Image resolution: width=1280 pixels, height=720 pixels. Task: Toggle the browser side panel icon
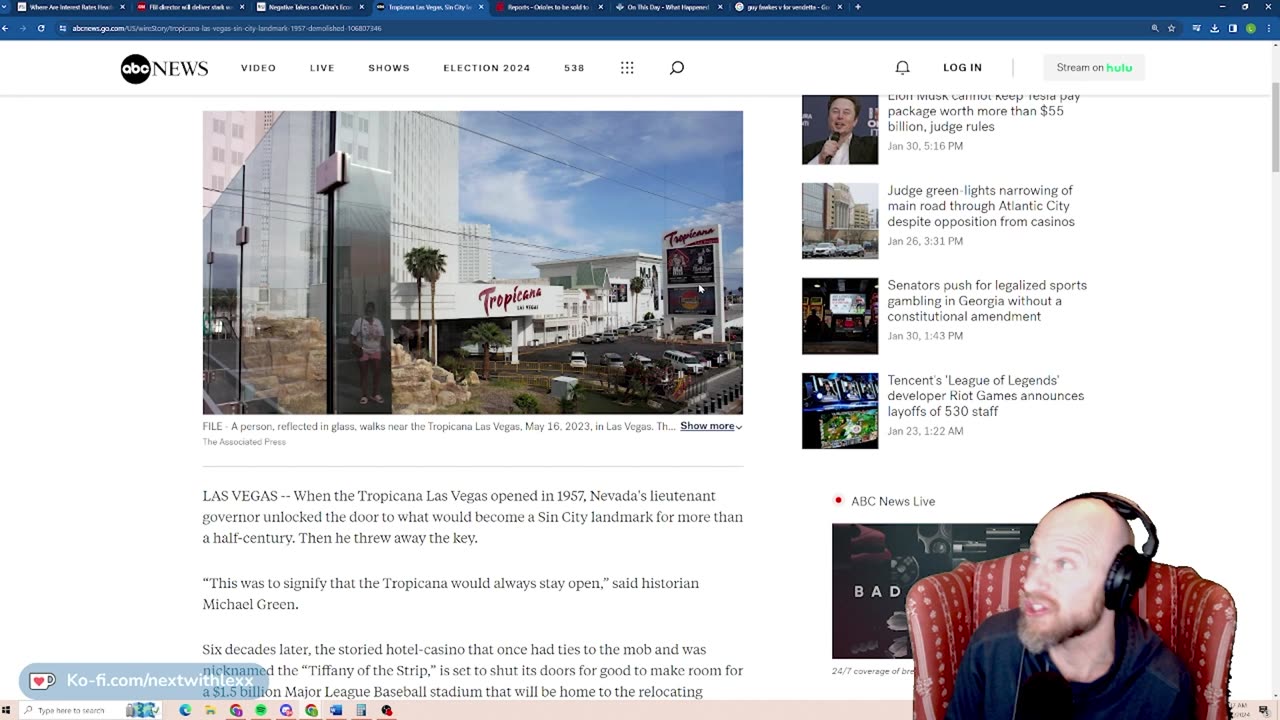pyautogui.click(x=1233, y=28)
